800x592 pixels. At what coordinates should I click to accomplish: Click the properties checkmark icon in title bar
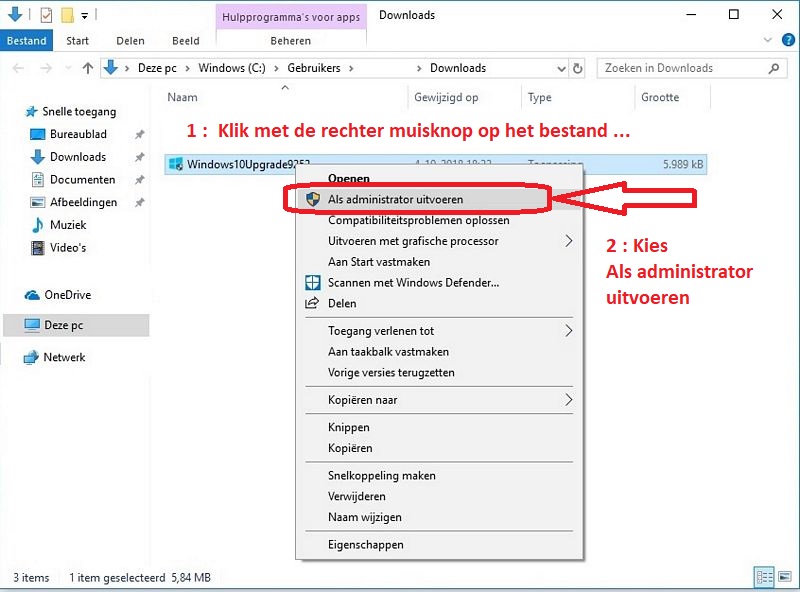pos(45,15)
